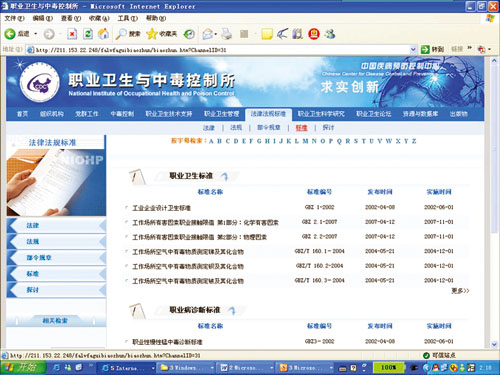Viewport: 500px width, 375px height.
Task: Click the History icon in toolbar
Action: coord(190,34)
